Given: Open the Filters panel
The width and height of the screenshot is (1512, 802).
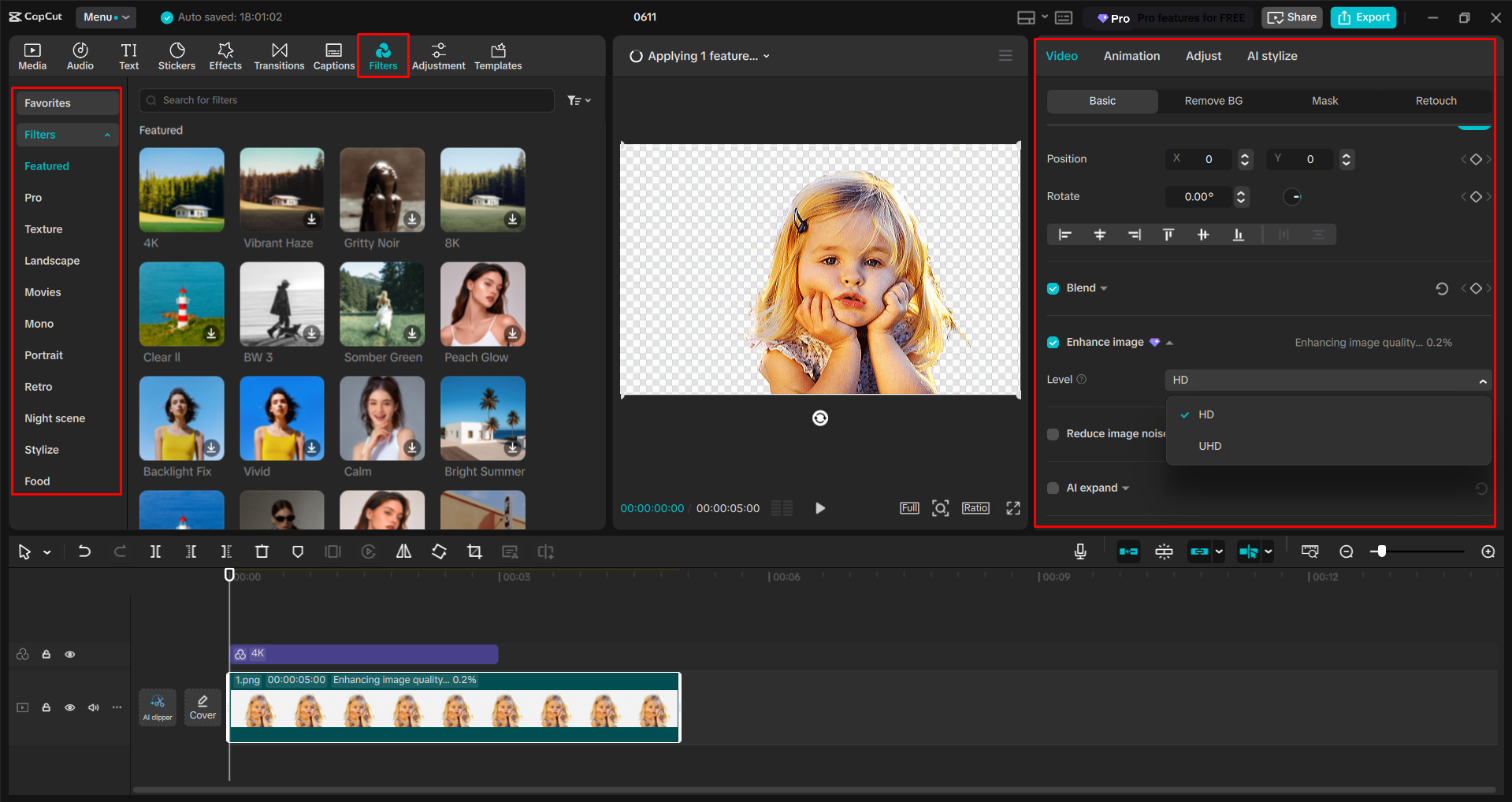Looking at the screenshot, I should coord(383,55).
